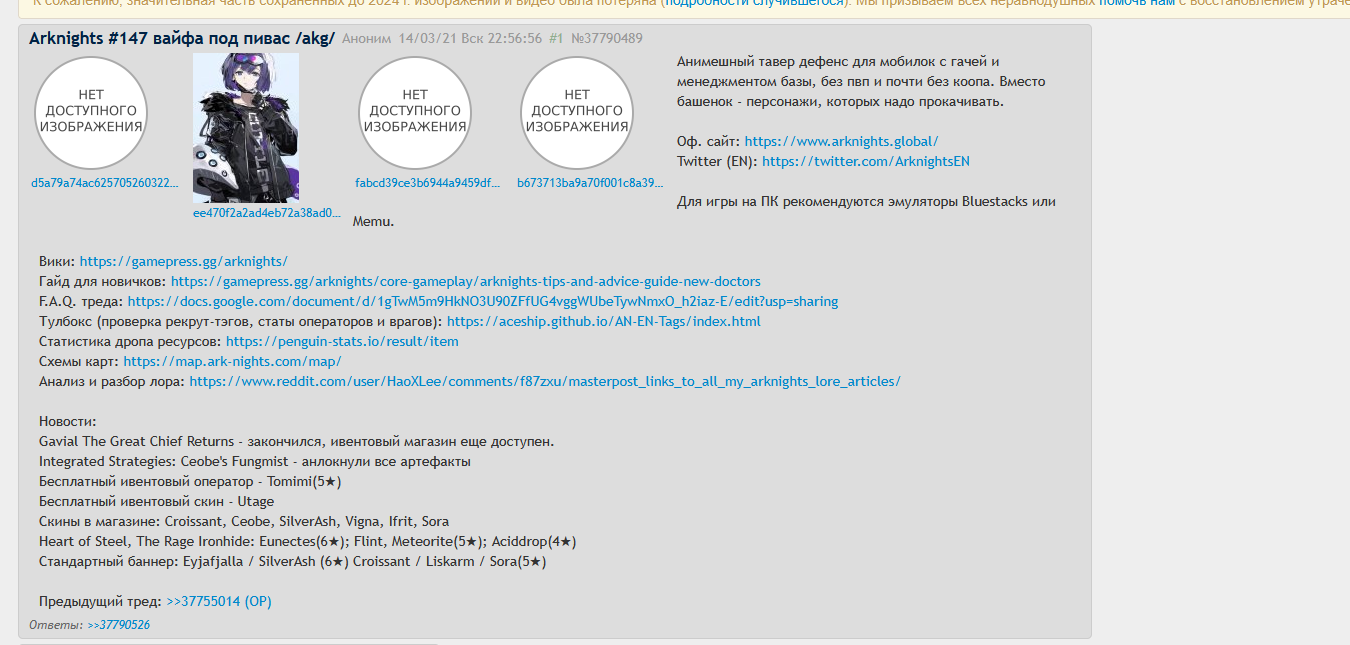Go to previous thread >>37755014 (OP)
This screenshot has width=1350, height=645.
click(219, 602)
